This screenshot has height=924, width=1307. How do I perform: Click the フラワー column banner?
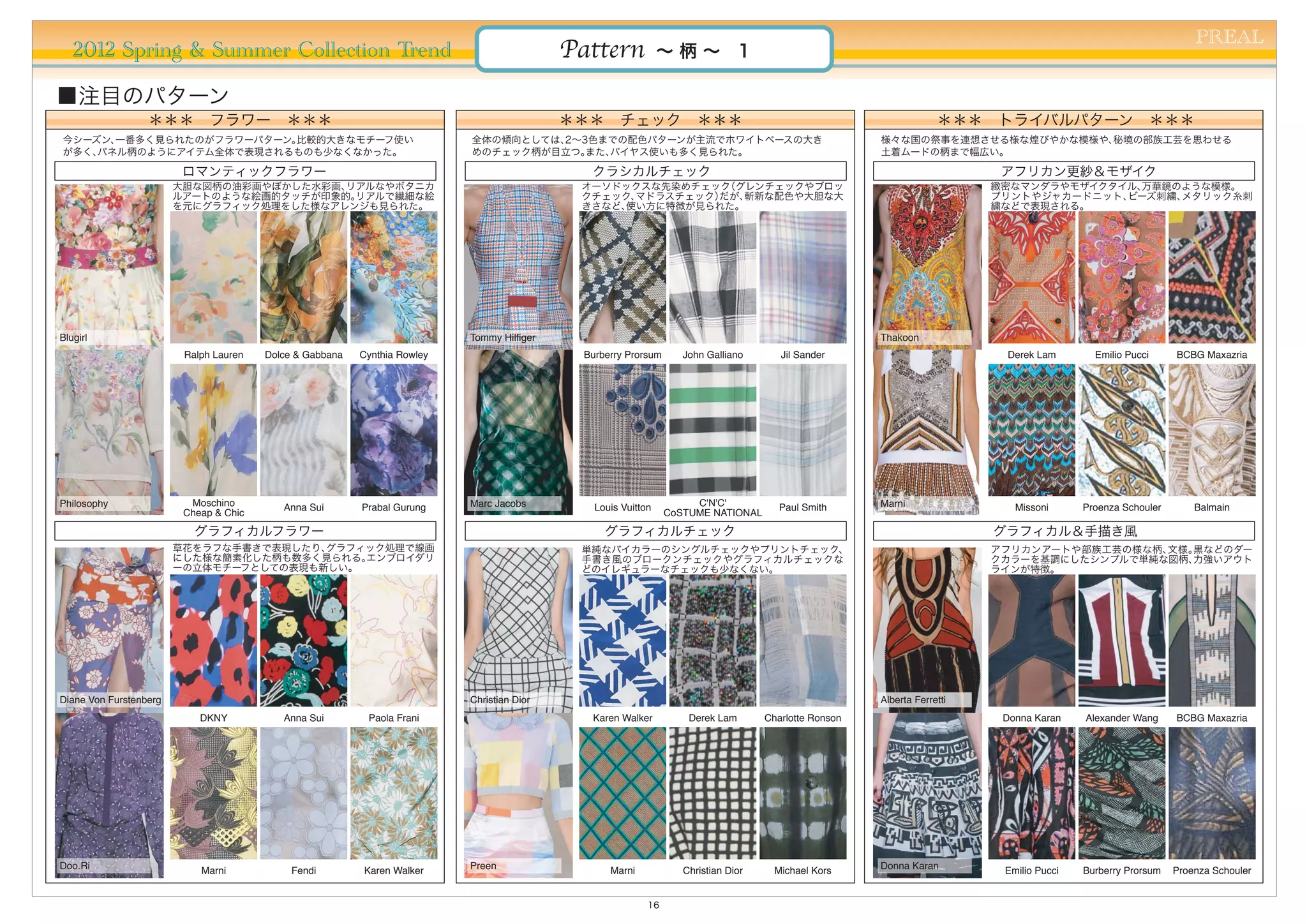pos(245,120)
